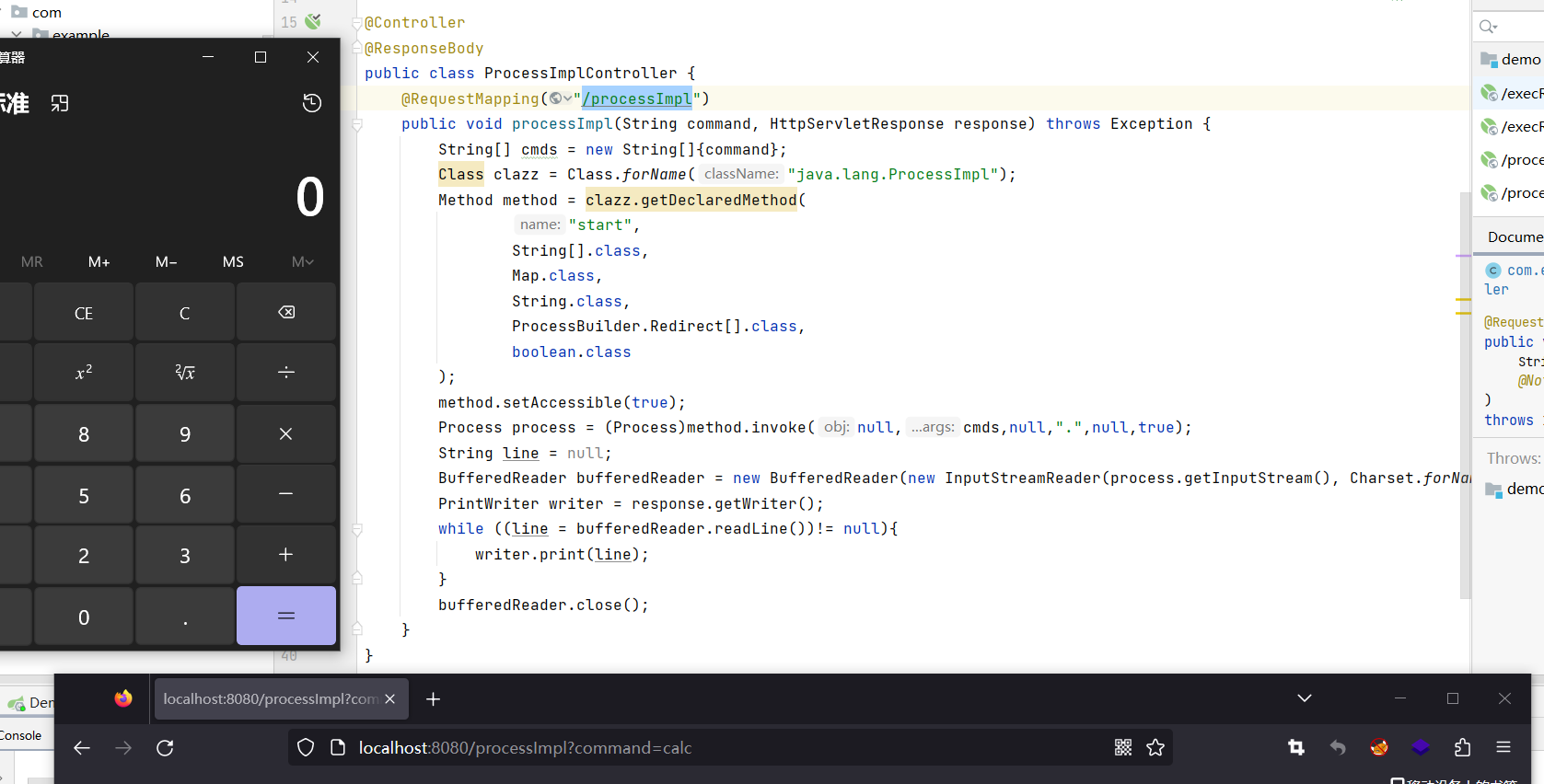This screenshot has height=784, width=1544.
Task: Click digit 5 in calculator
Action: (x=84, y=494)
